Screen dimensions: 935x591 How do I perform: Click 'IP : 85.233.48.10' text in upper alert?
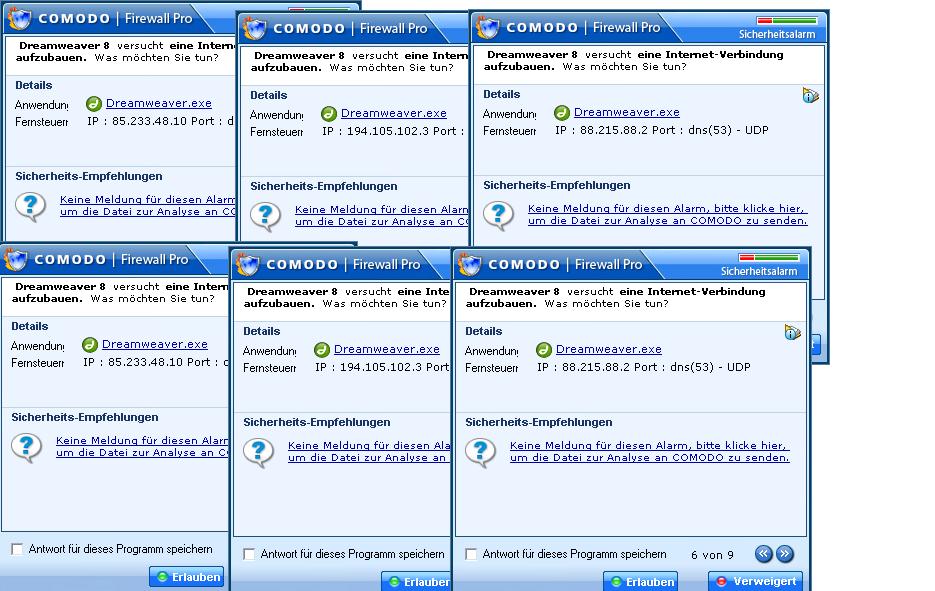(137, 122)
